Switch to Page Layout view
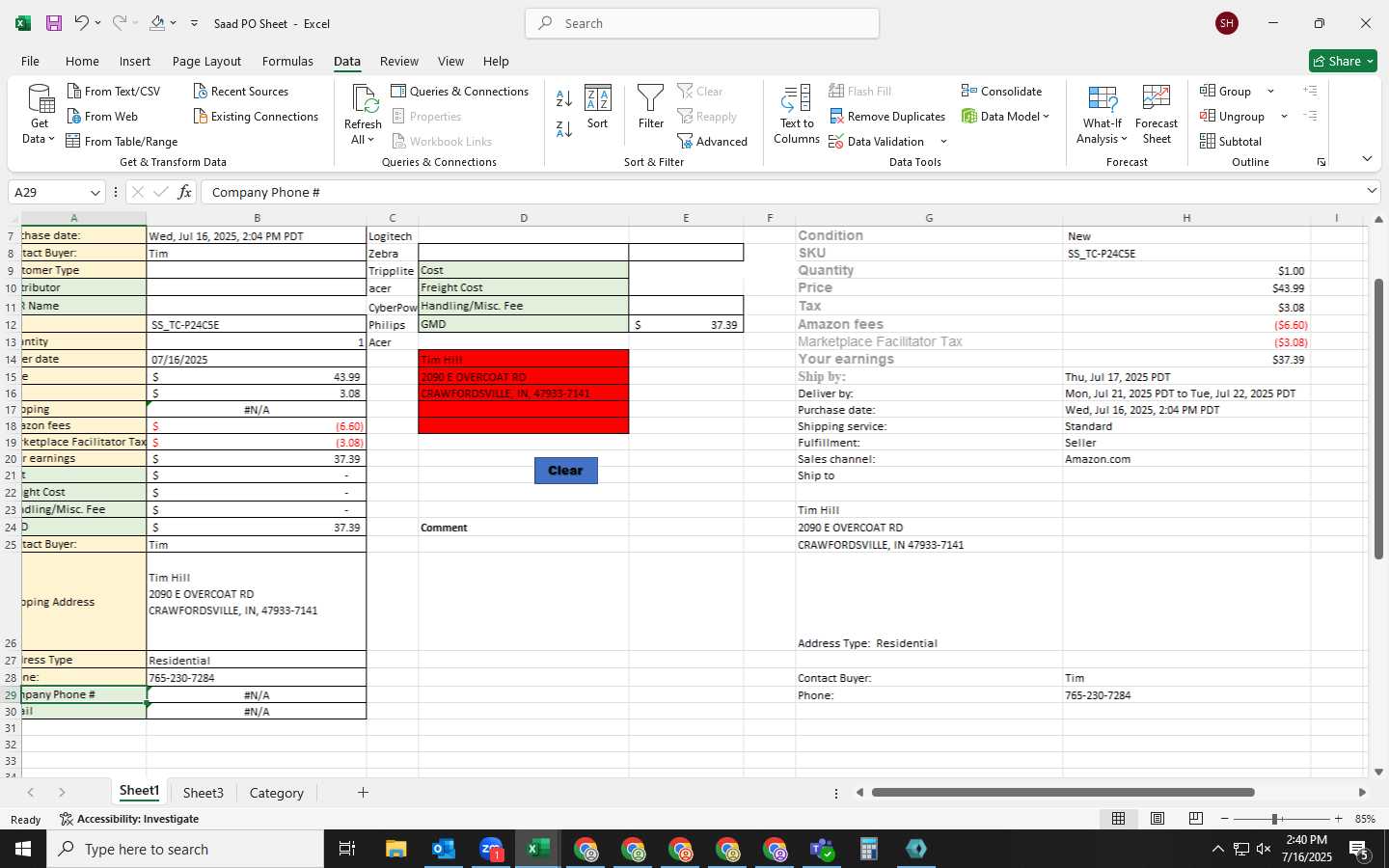Viewport: 1389px width, 868px height. tap(1157, 818)
